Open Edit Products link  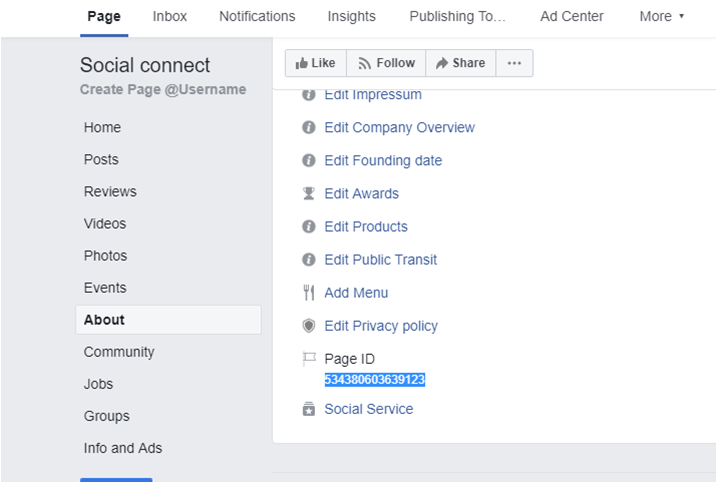(x=366, y=227)
